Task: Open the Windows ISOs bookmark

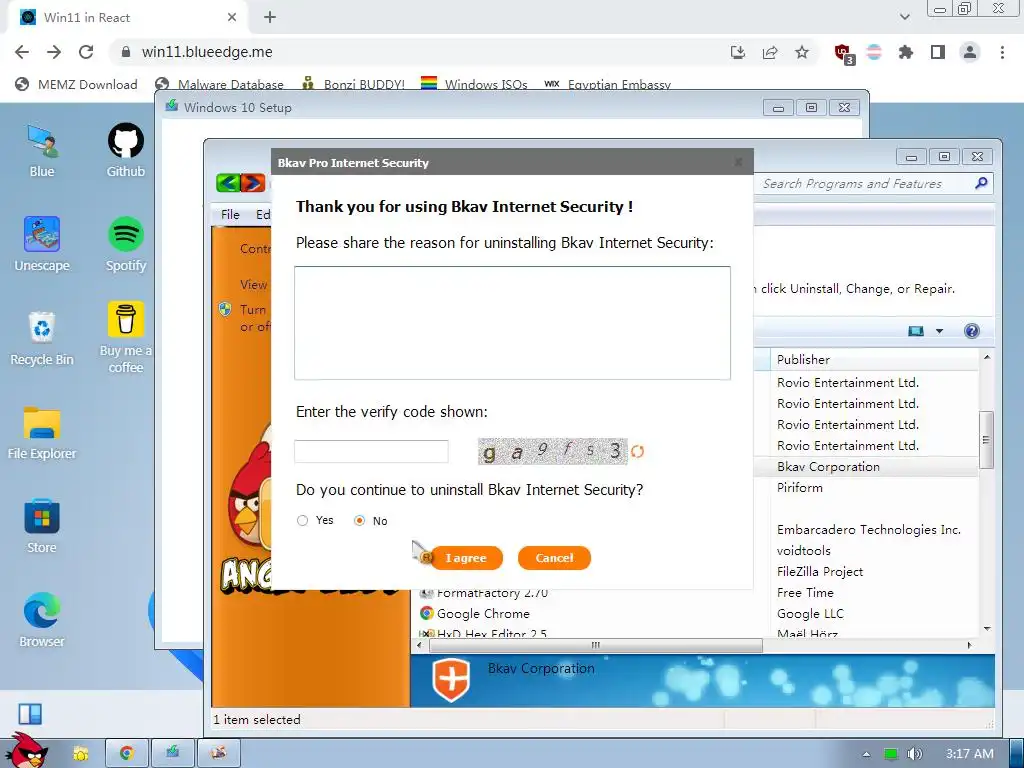Action: 475,84
